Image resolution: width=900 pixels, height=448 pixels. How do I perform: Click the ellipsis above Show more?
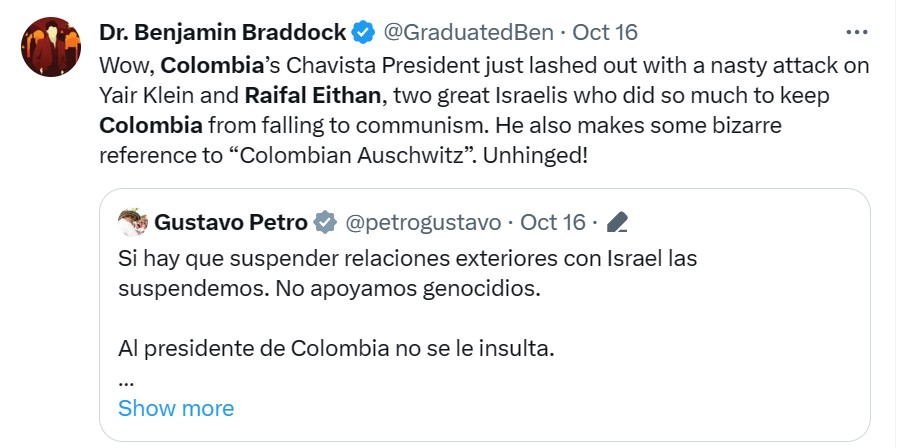tap(126, 381)
